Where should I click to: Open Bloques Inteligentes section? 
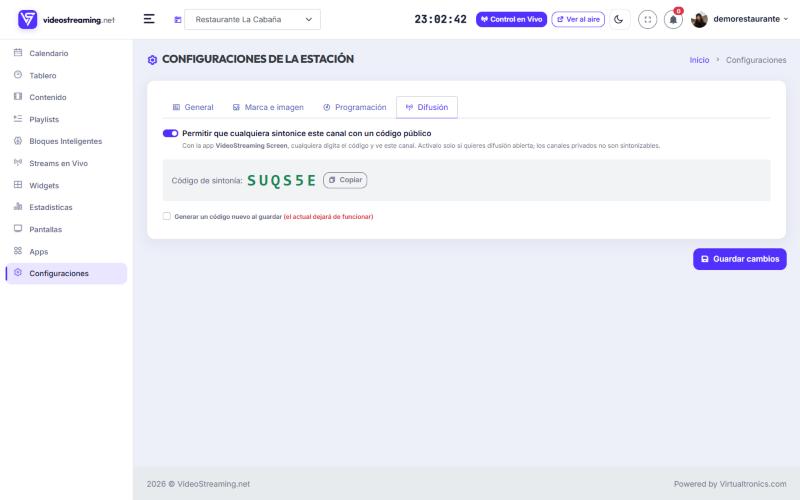66,141
